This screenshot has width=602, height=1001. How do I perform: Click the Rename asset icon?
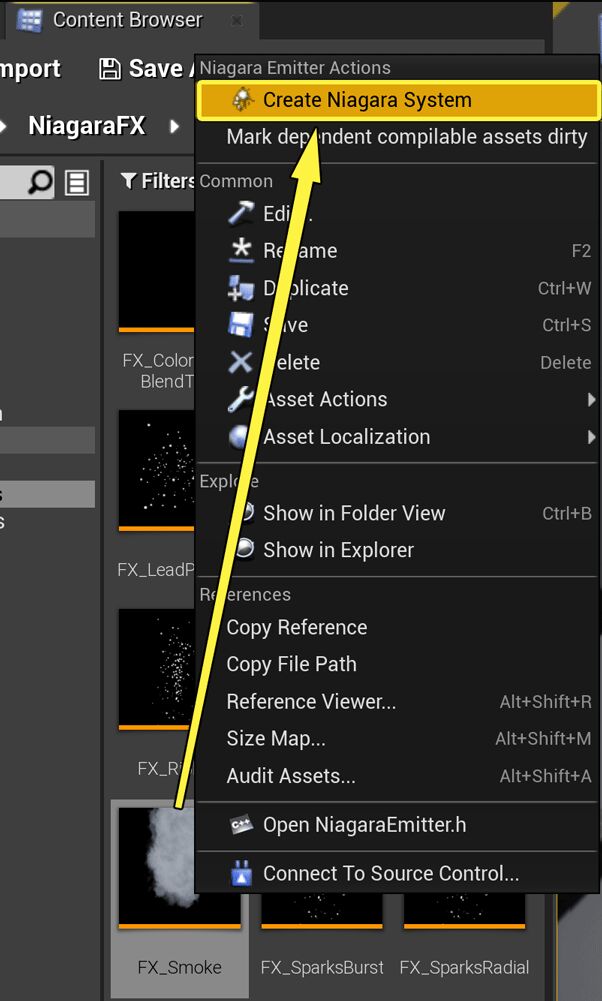tap(241, 250)
